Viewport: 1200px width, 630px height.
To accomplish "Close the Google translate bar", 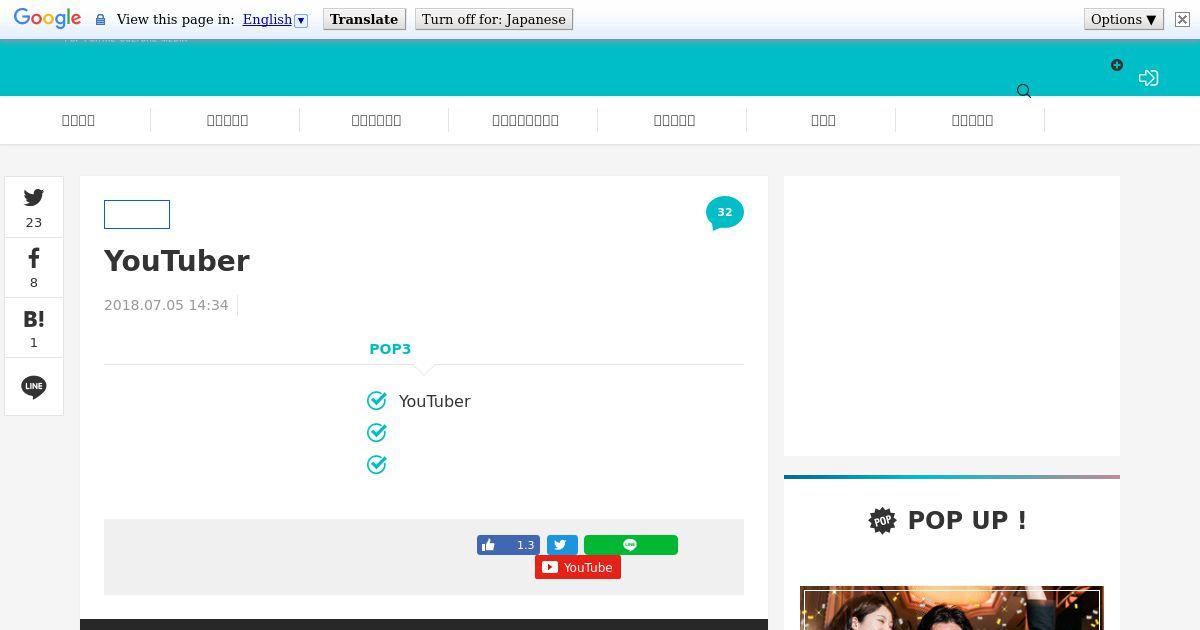I will 1182,19.
